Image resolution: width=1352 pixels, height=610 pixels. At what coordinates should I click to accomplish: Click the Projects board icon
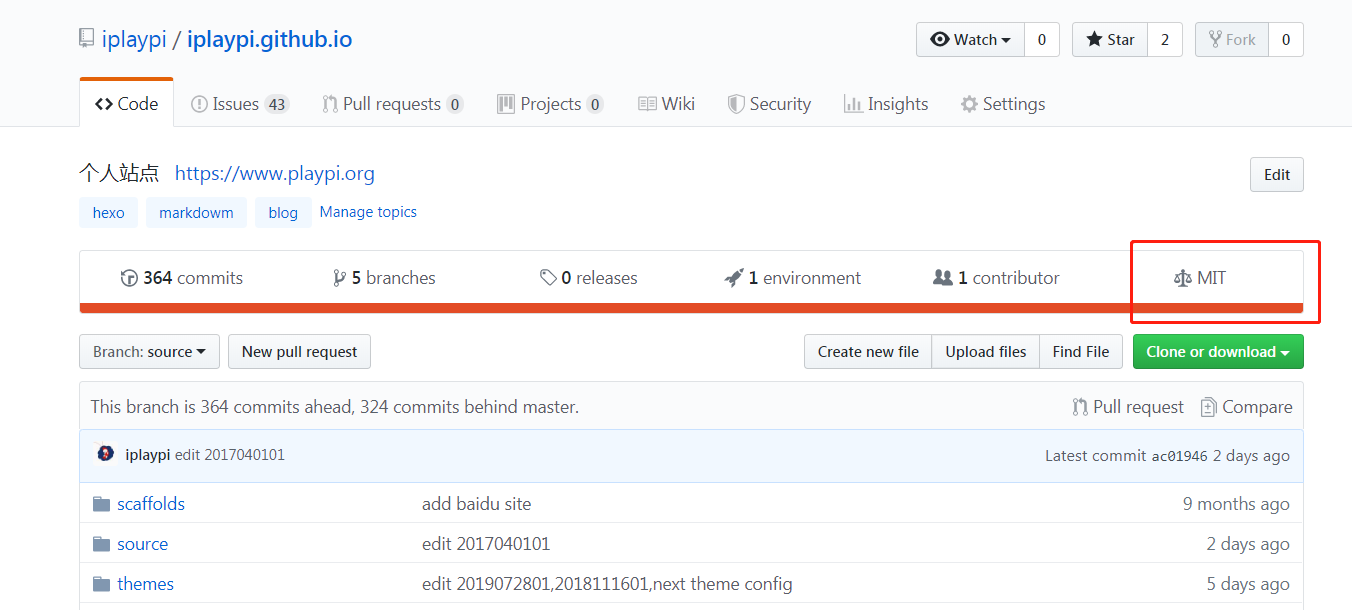(505, 104)
